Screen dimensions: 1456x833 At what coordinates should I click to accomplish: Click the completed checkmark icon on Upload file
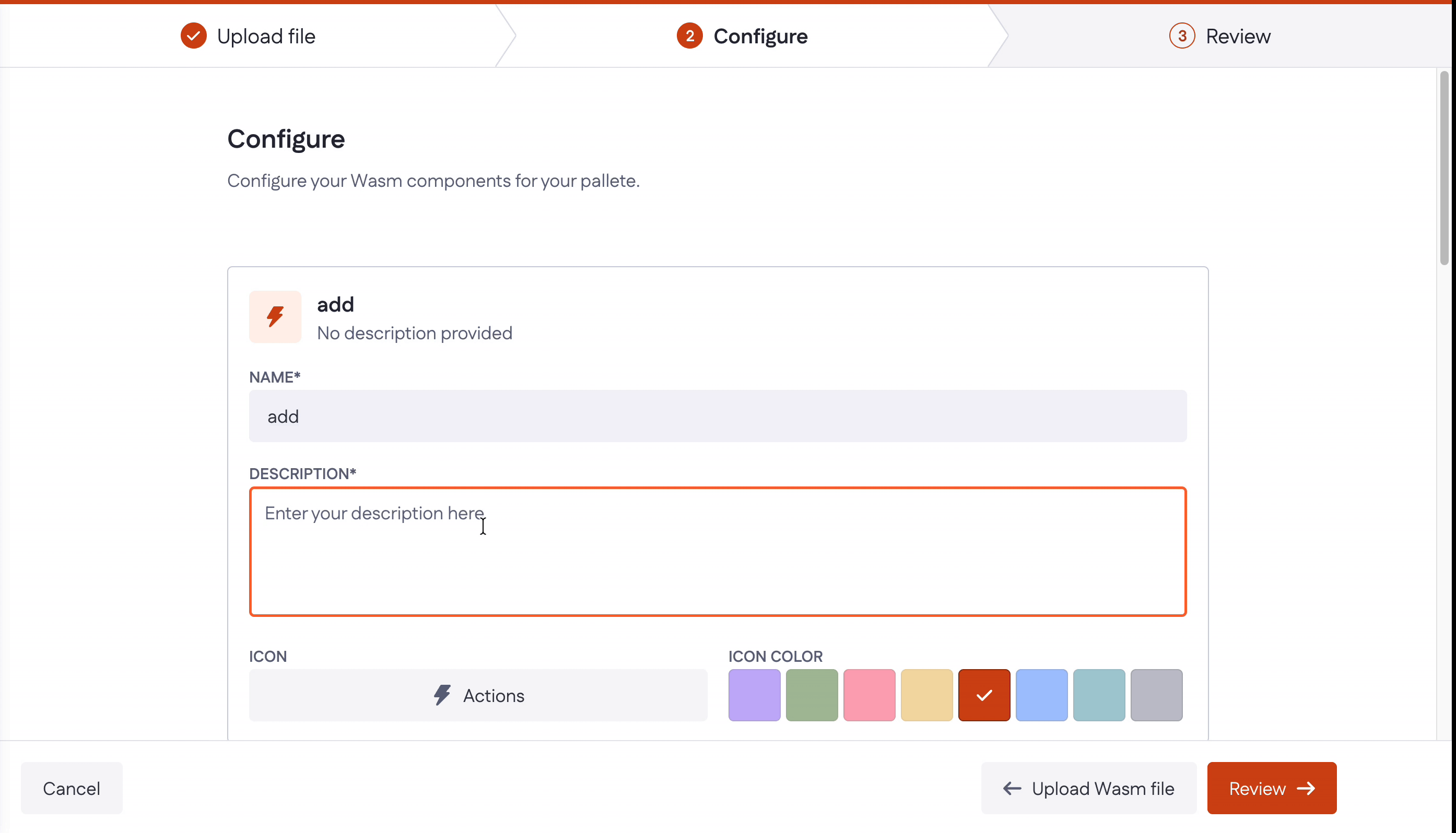[193, 36]
